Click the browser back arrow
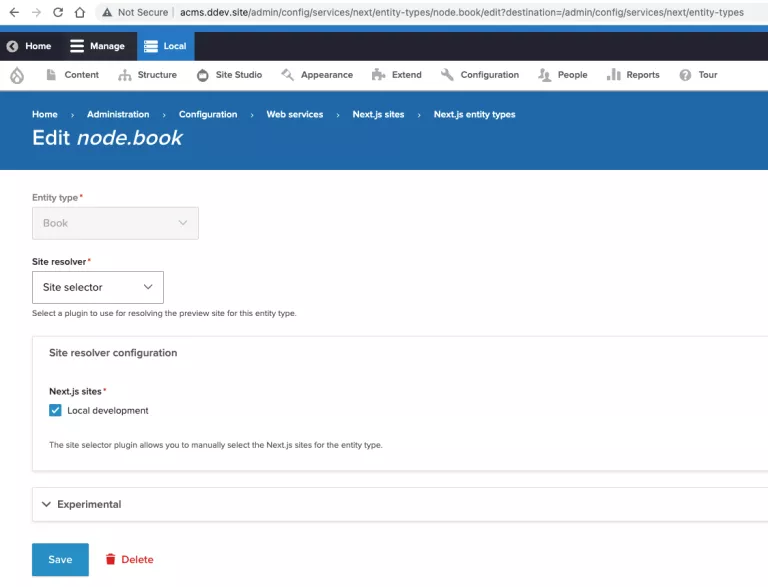768x587 pixels. pos(14,12)
